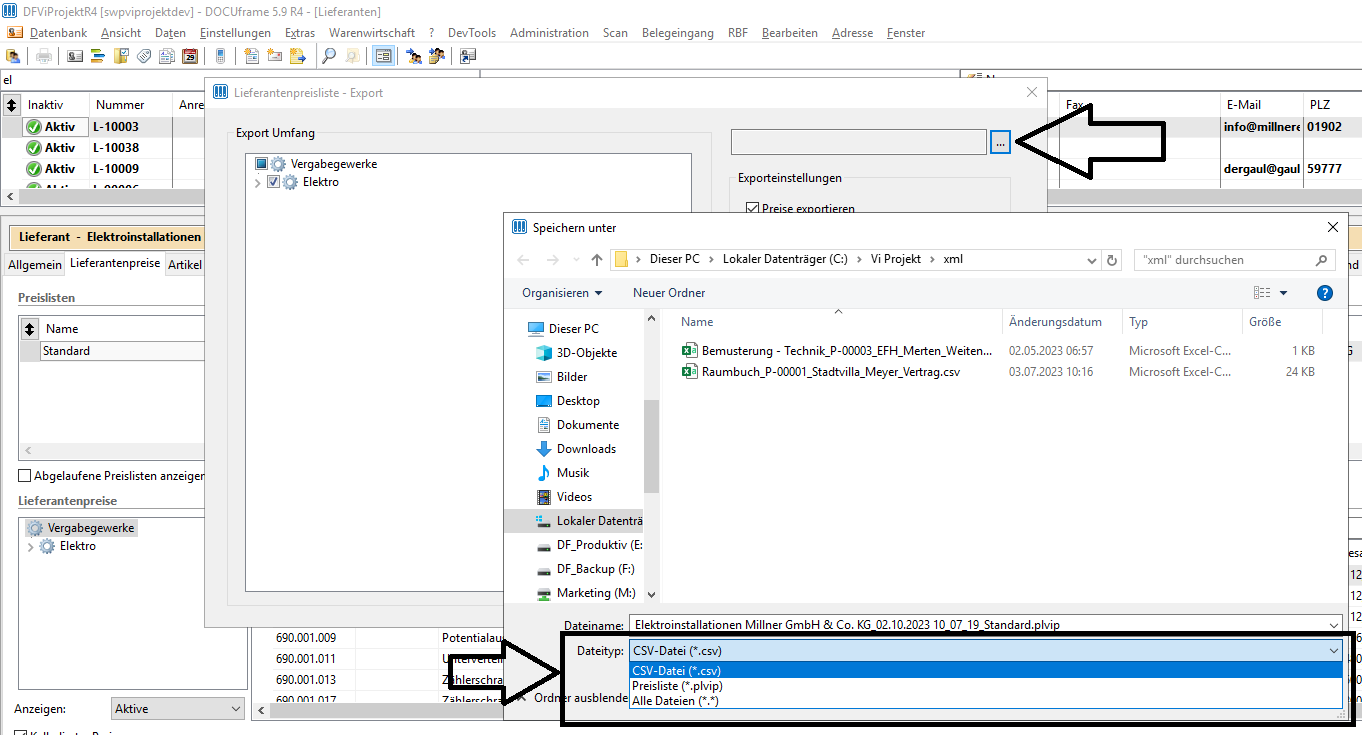
Task: Open the Organisieren dropdown menu
Action: (x=562, y=293)
